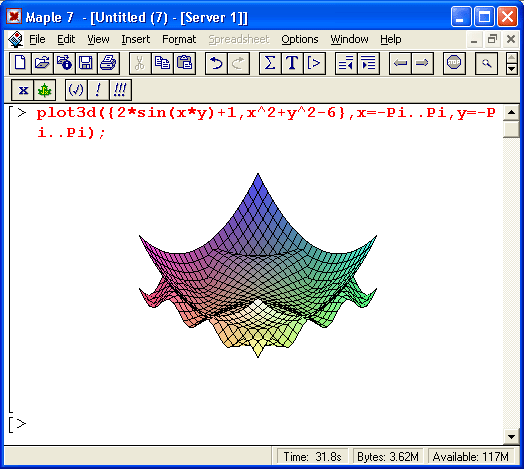Collapse the plot3d execution group bracket
The image size is (524, 469).
point(11,259)
